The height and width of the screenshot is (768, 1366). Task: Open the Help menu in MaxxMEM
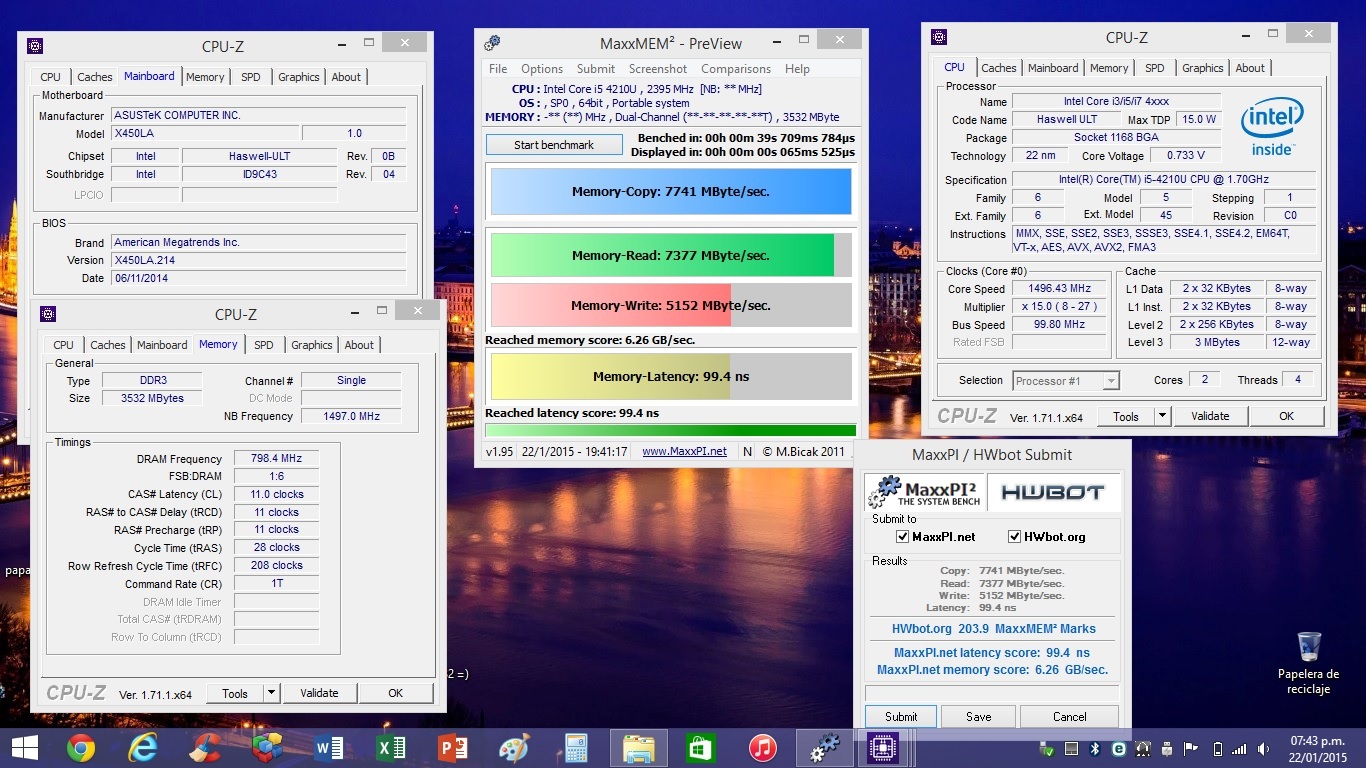797,69
